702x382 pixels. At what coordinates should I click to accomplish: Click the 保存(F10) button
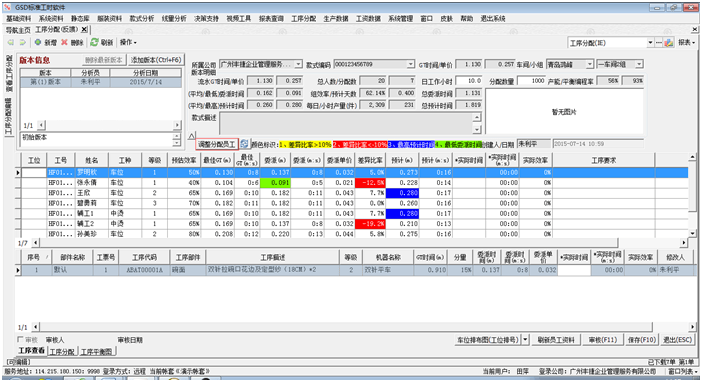(642, 339)
